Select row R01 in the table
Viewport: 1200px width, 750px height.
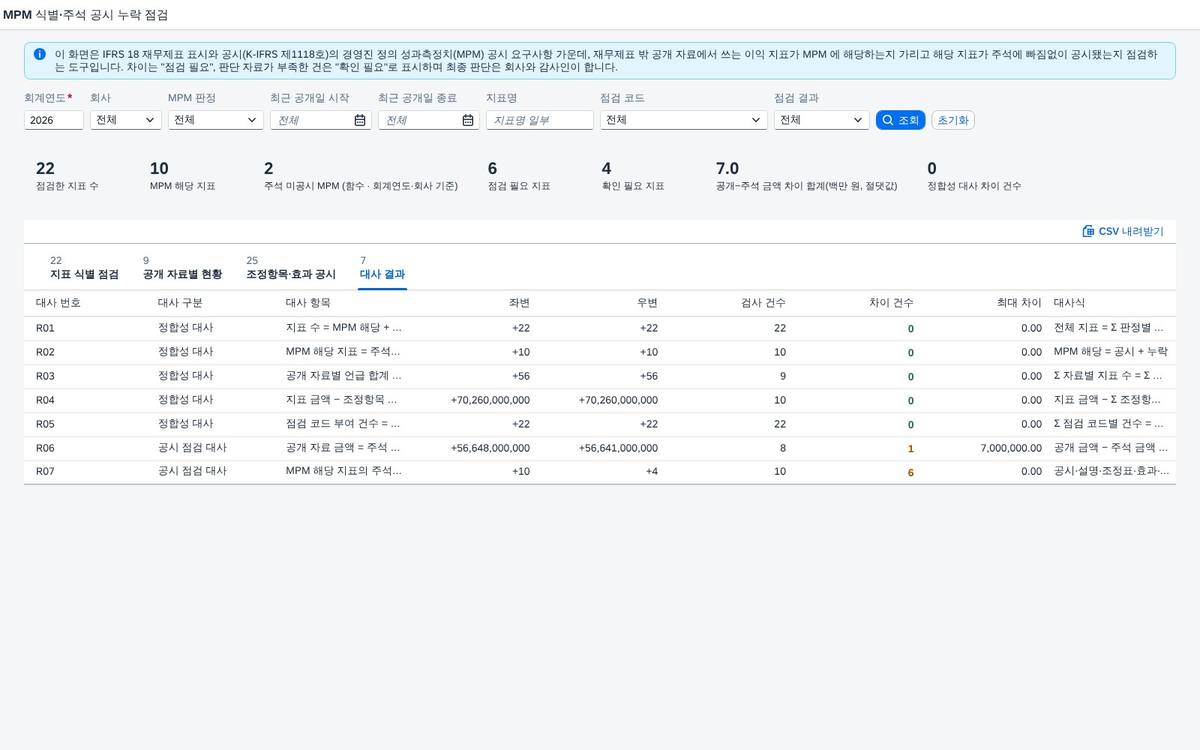[x=600, y=328]
